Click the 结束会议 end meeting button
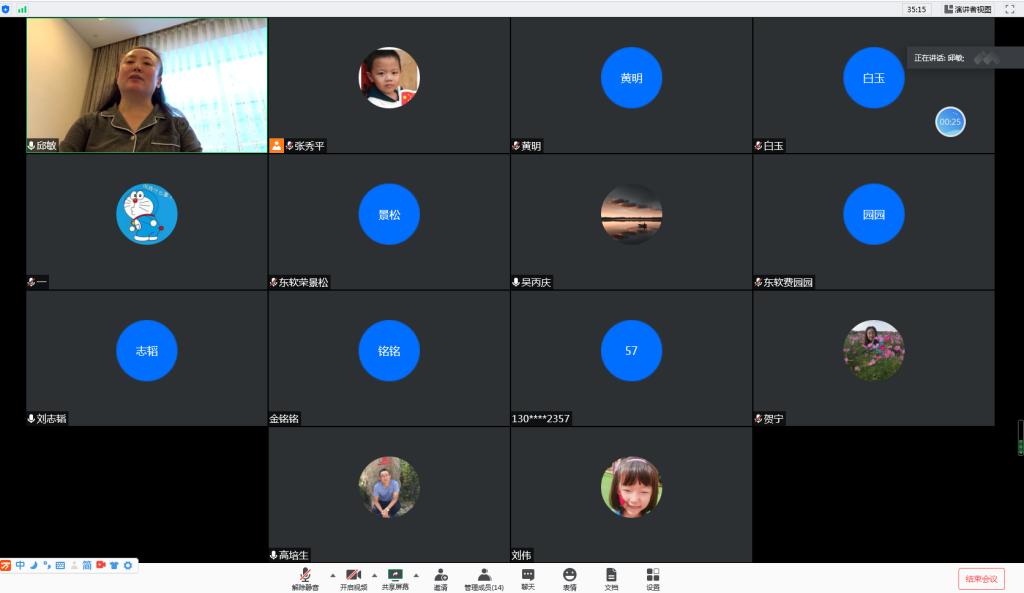 tap(981, 579)
